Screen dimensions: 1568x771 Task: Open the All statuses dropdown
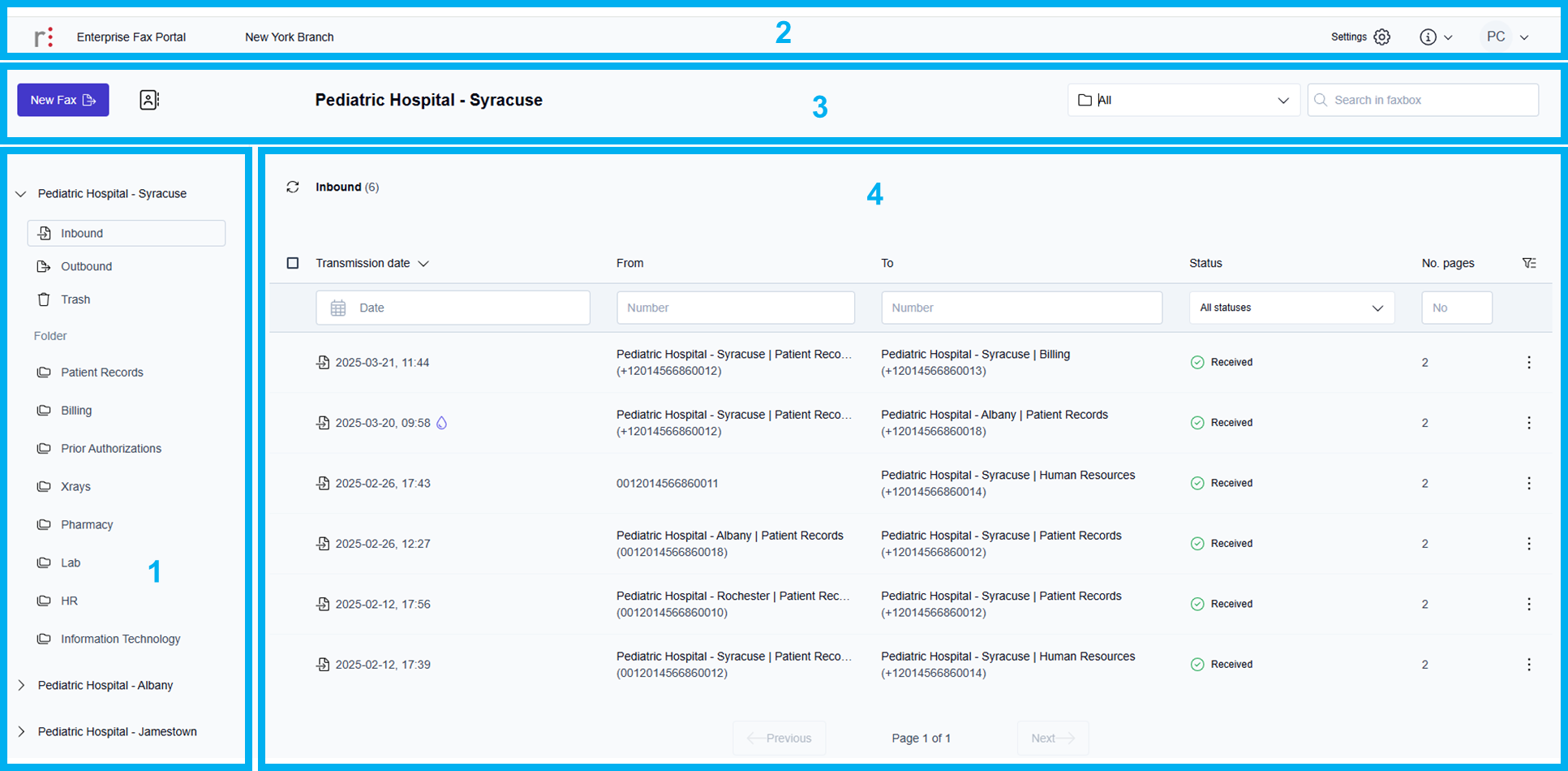(1291, 308)
